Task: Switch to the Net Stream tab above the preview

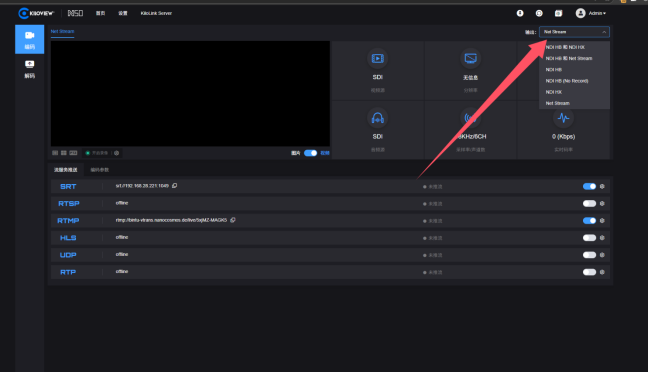Action: coord(62,31)
